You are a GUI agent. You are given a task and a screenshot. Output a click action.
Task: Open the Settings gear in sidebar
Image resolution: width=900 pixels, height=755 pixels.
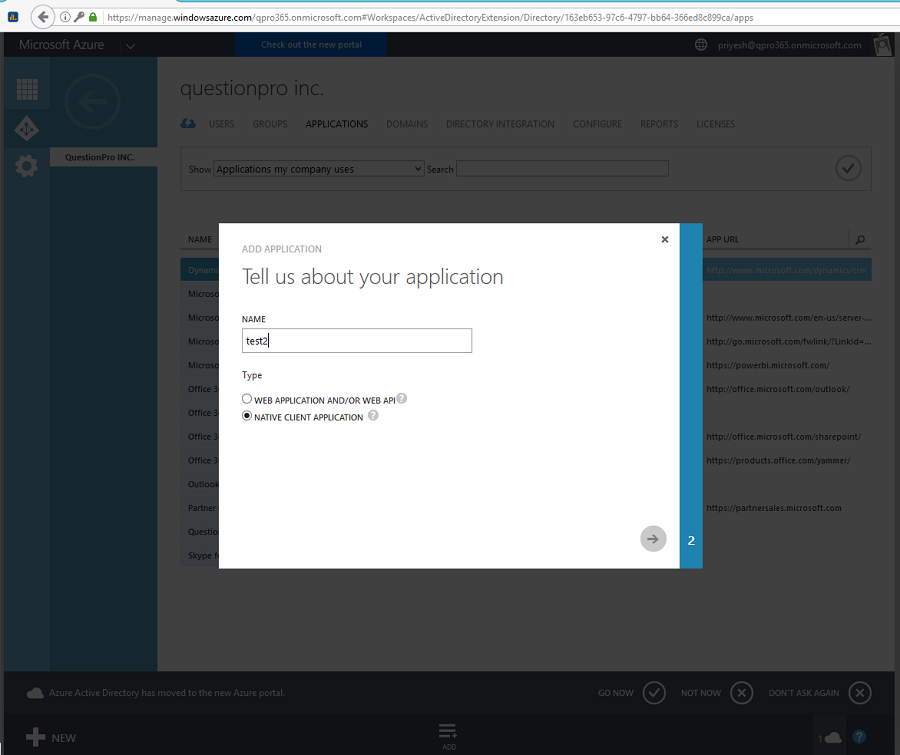click(27, 166)
